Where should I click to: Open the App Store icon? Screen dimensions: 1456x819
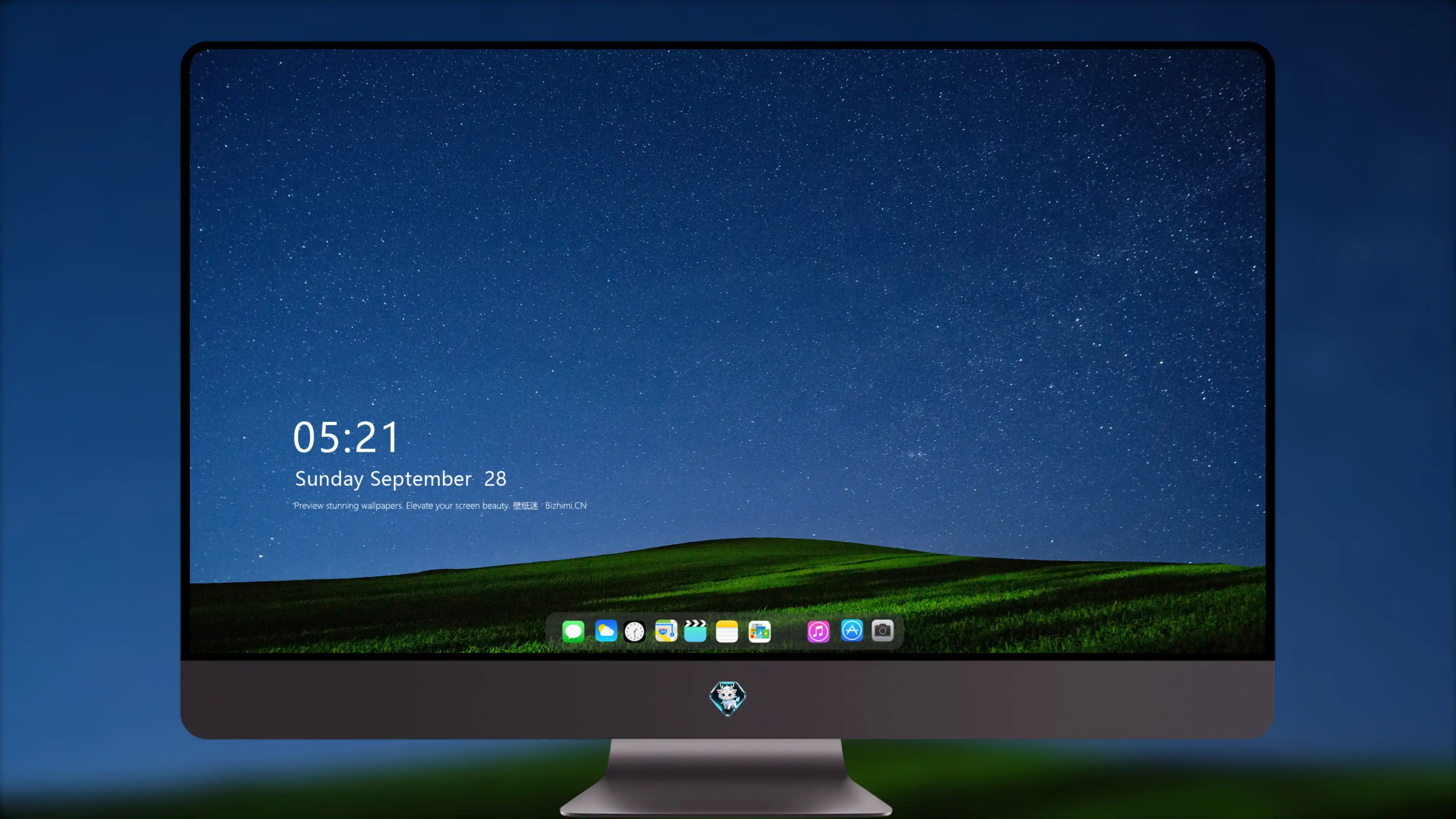pyautogui.click(x=852, y=630)
